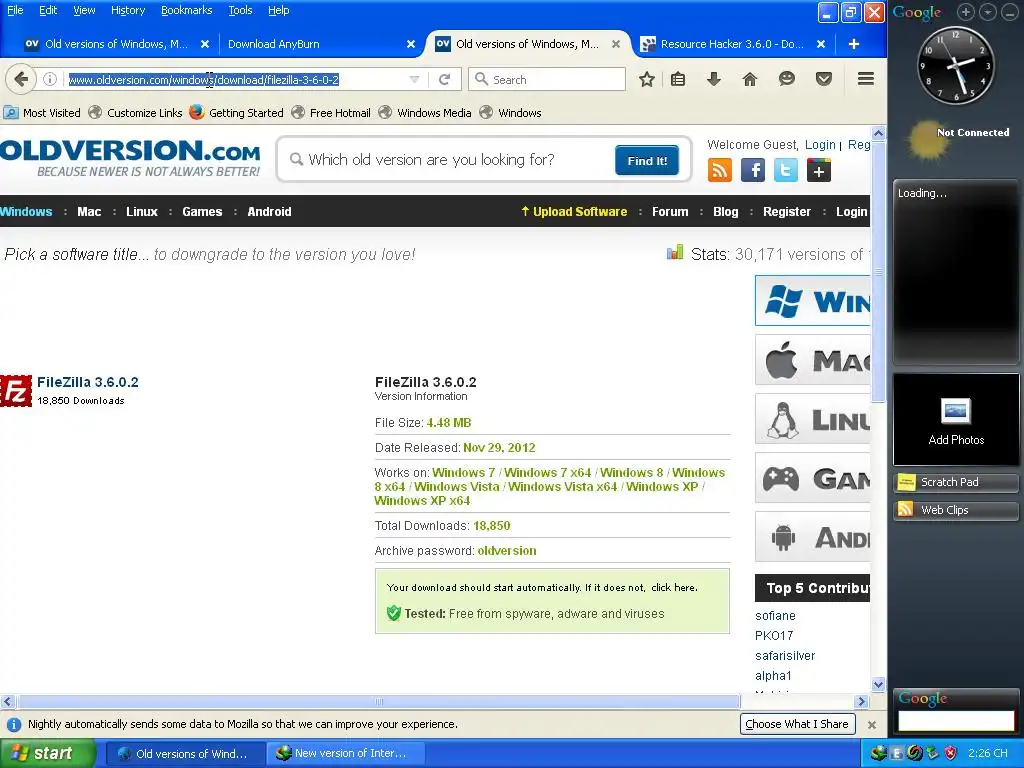
Task: Click Add Photos in sidebar gadget
Action: point(955,420)
